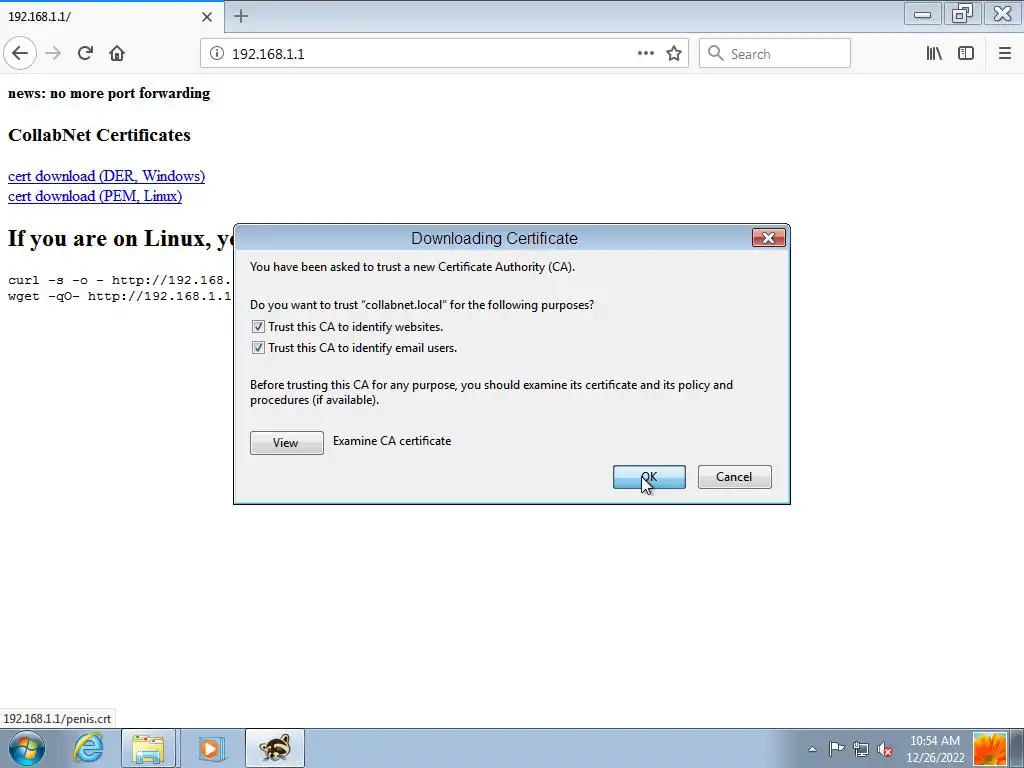This screenshot has width=1024, height=768.
Task: Show site information for 192.168.1.1
Action: (216, 54)
